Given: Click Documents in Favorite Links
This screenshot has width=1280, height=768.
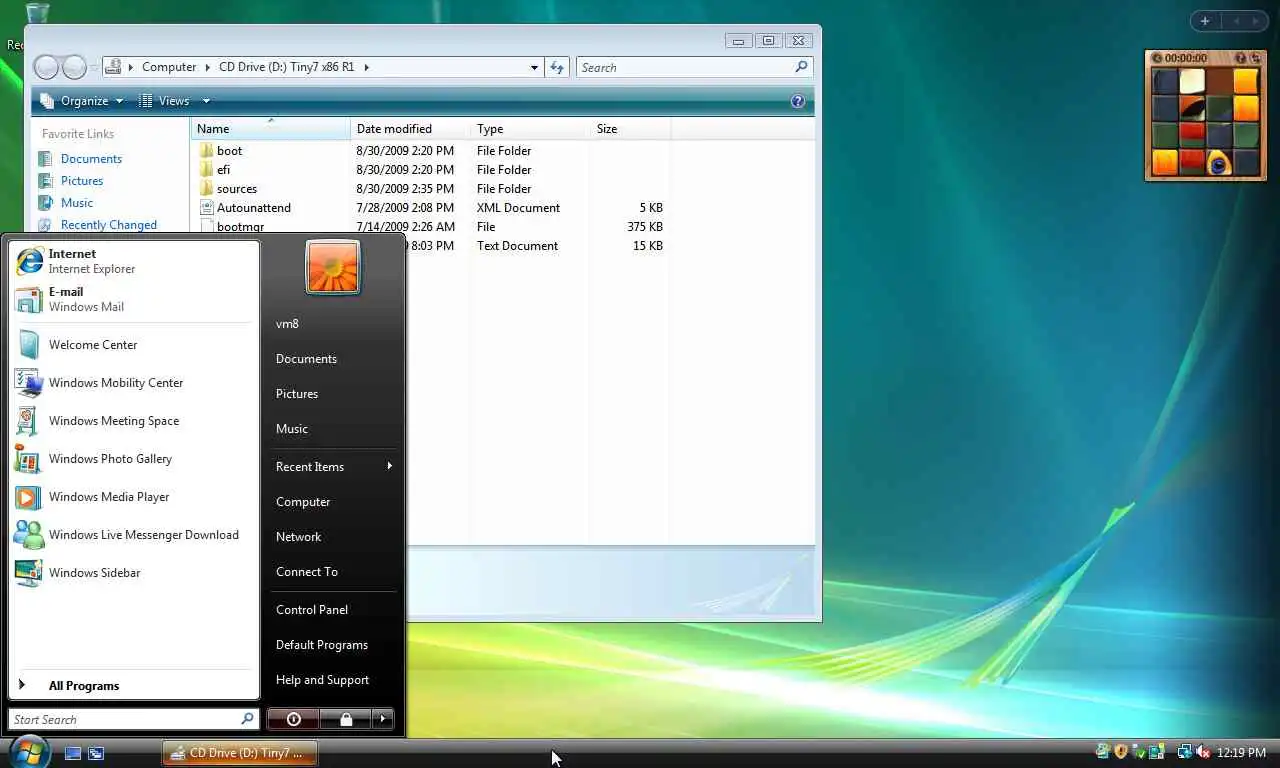Looking at the screenshot, I should tap(91, 159).
